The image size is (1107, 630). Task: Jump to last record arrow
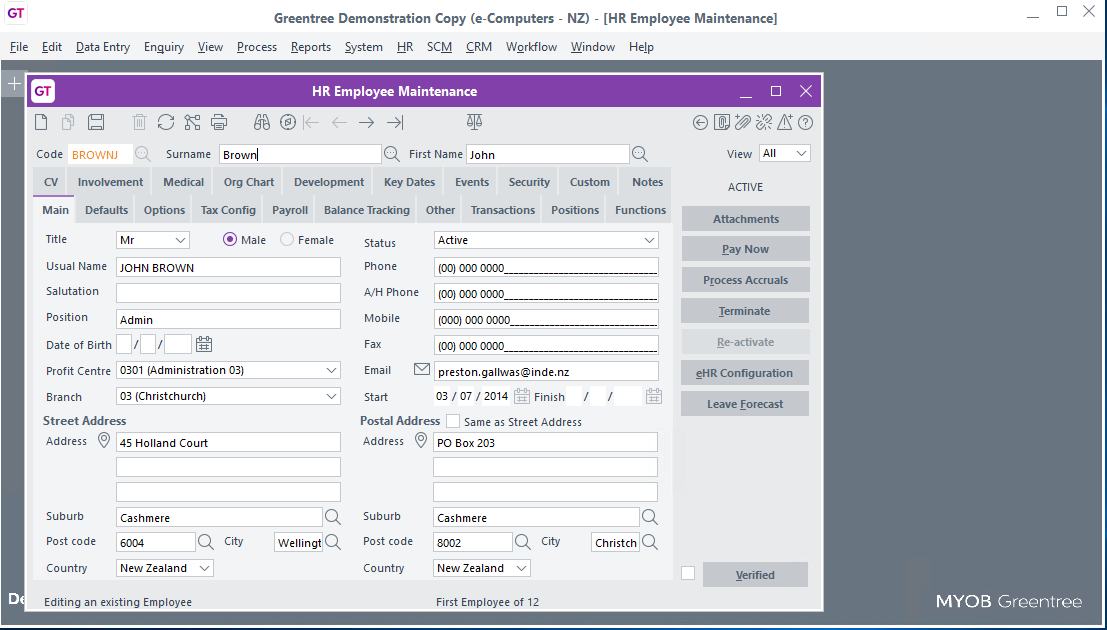point(395,123)
